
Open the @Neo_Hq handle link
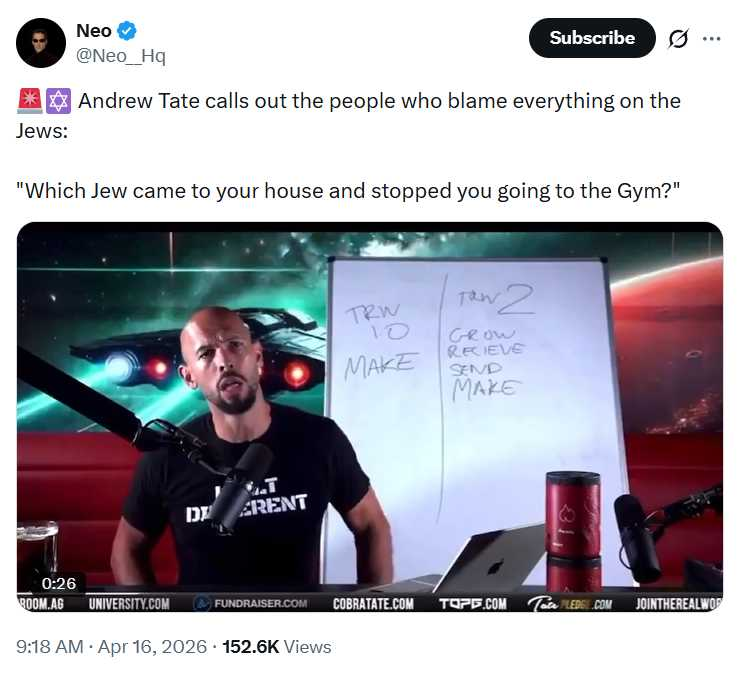tap(121, 56)
